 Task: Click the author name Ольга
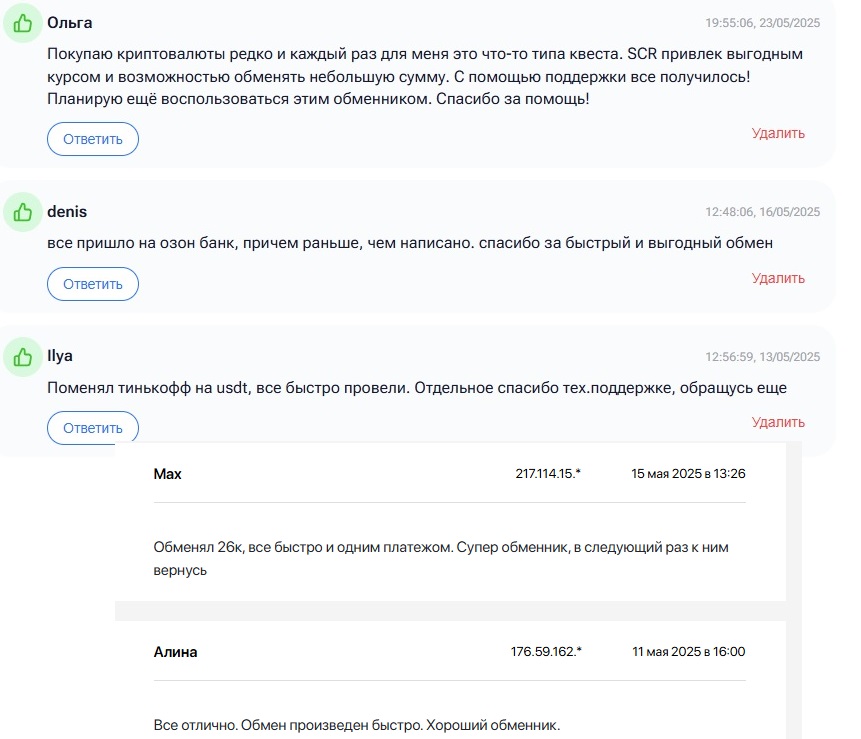(x=70, y=23)
